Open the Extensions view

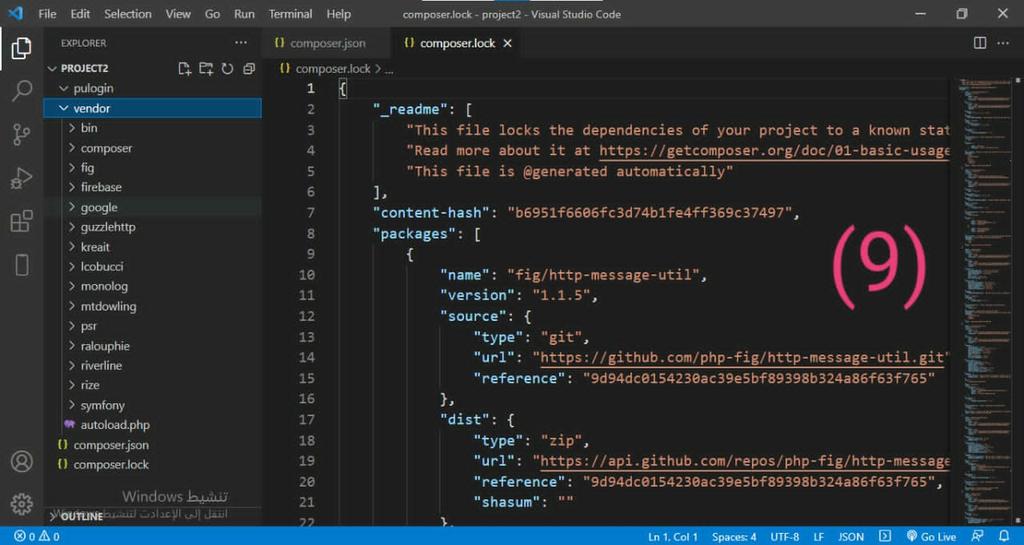[x=21, y=221]
